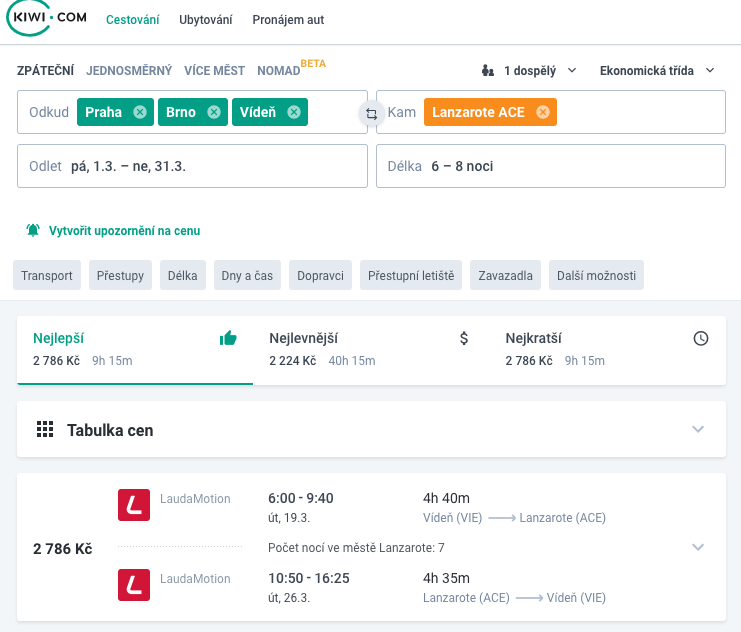
Task: Swap origin and destination fields
Action: coord(371,113)
